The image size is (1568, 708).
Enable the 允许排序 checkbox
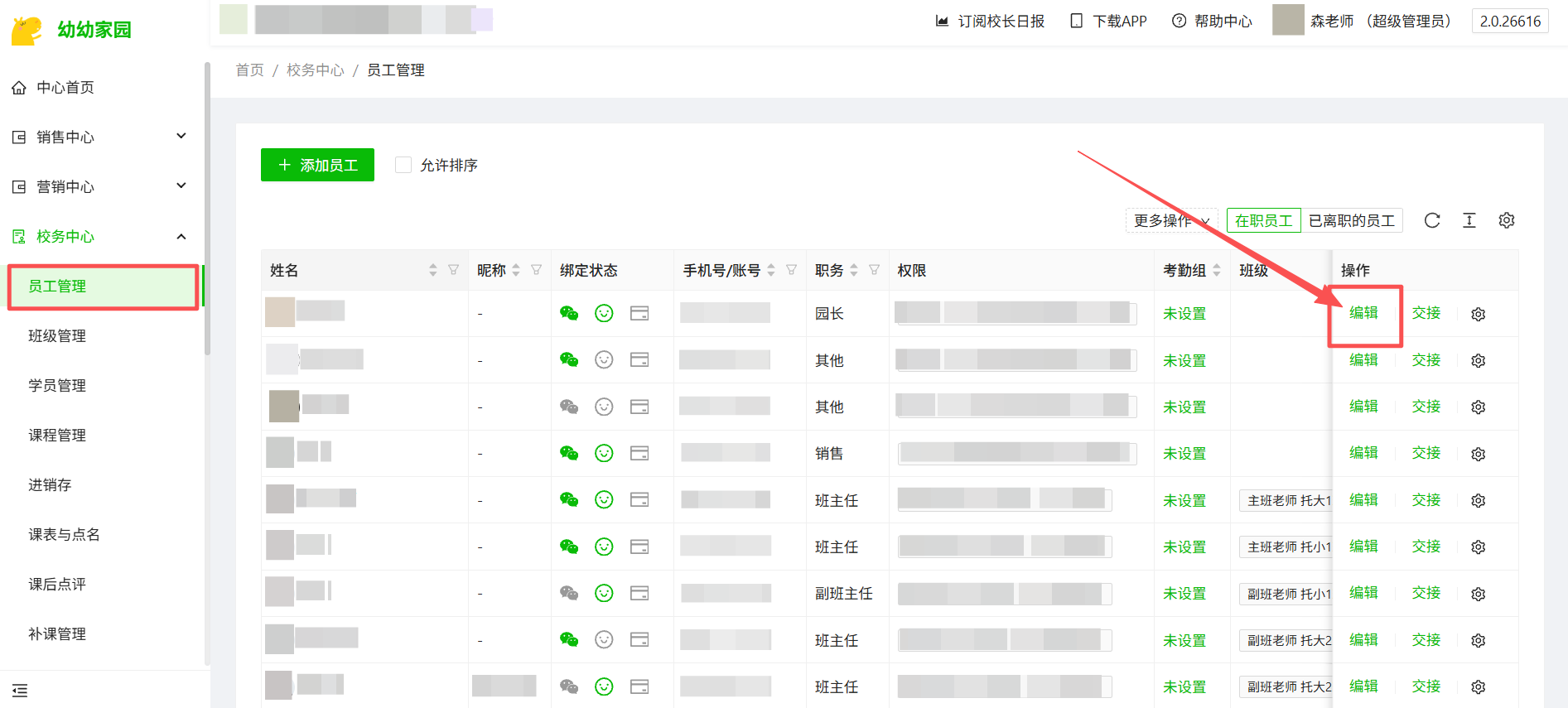(x=403, y=165)
